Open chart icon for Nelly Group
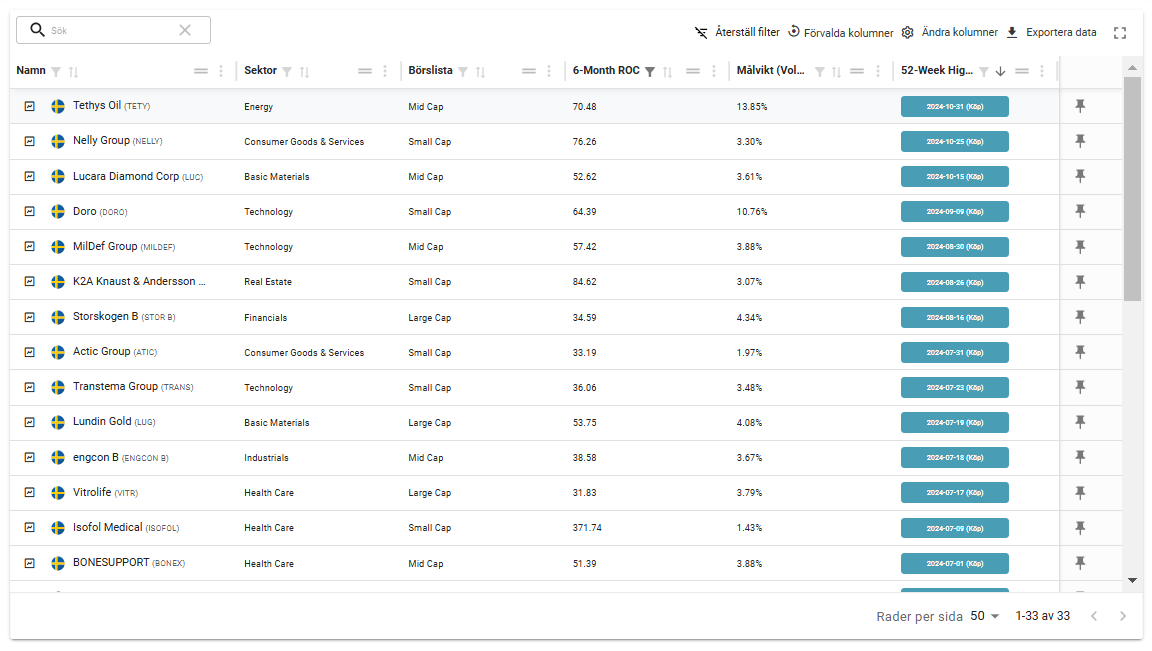 (30, 141)
